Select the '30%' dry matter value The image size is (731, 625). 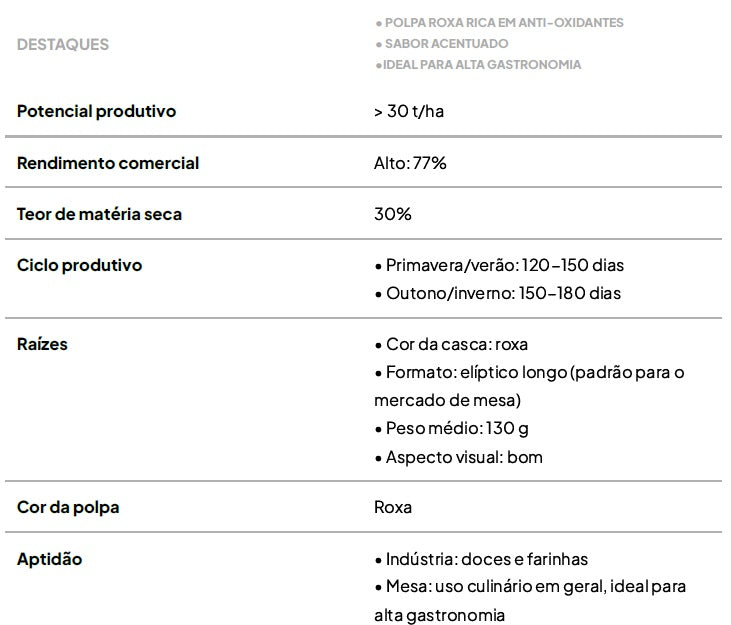[x=393, y=214]
